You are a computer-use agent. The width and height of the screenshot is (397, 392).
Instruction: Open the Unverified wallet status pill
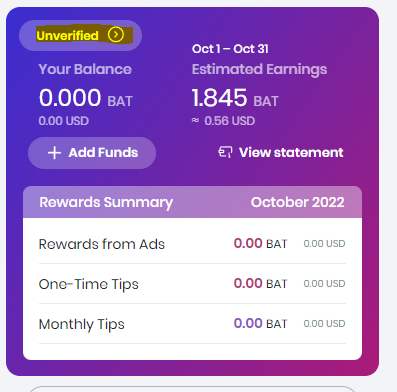(x=80, y=35)
